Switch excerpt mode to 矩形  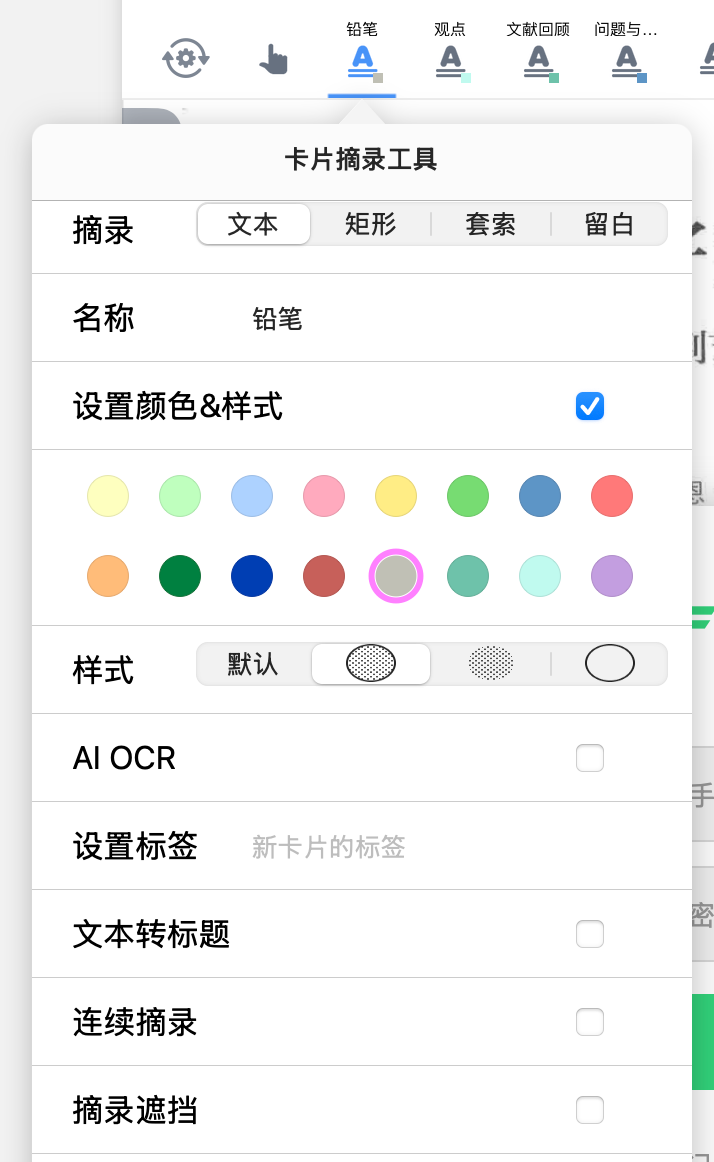pos(371,224)
